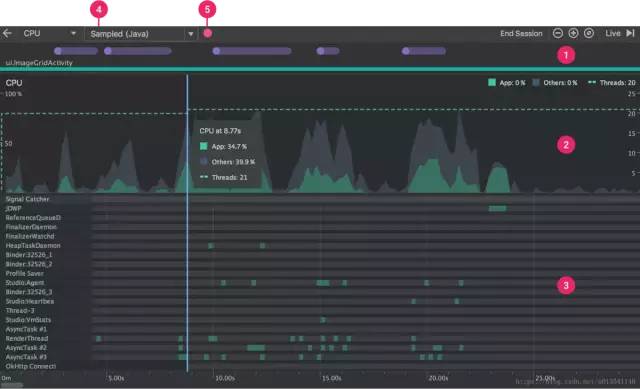The image size is (640, 389).
Task: Select the first purple event bar in timeline
Action: (x=76, y=51)
